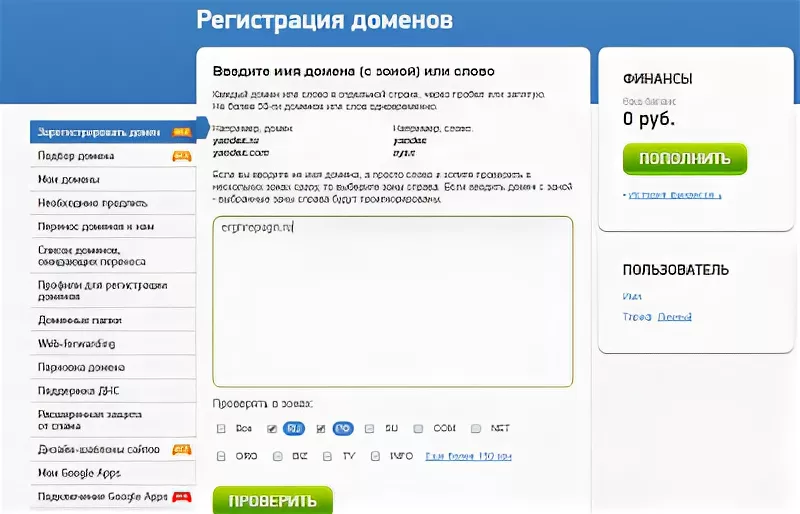The image size is (800, 514).
Task: Open the Подбор домена menu item
Action: coord(113,156)
